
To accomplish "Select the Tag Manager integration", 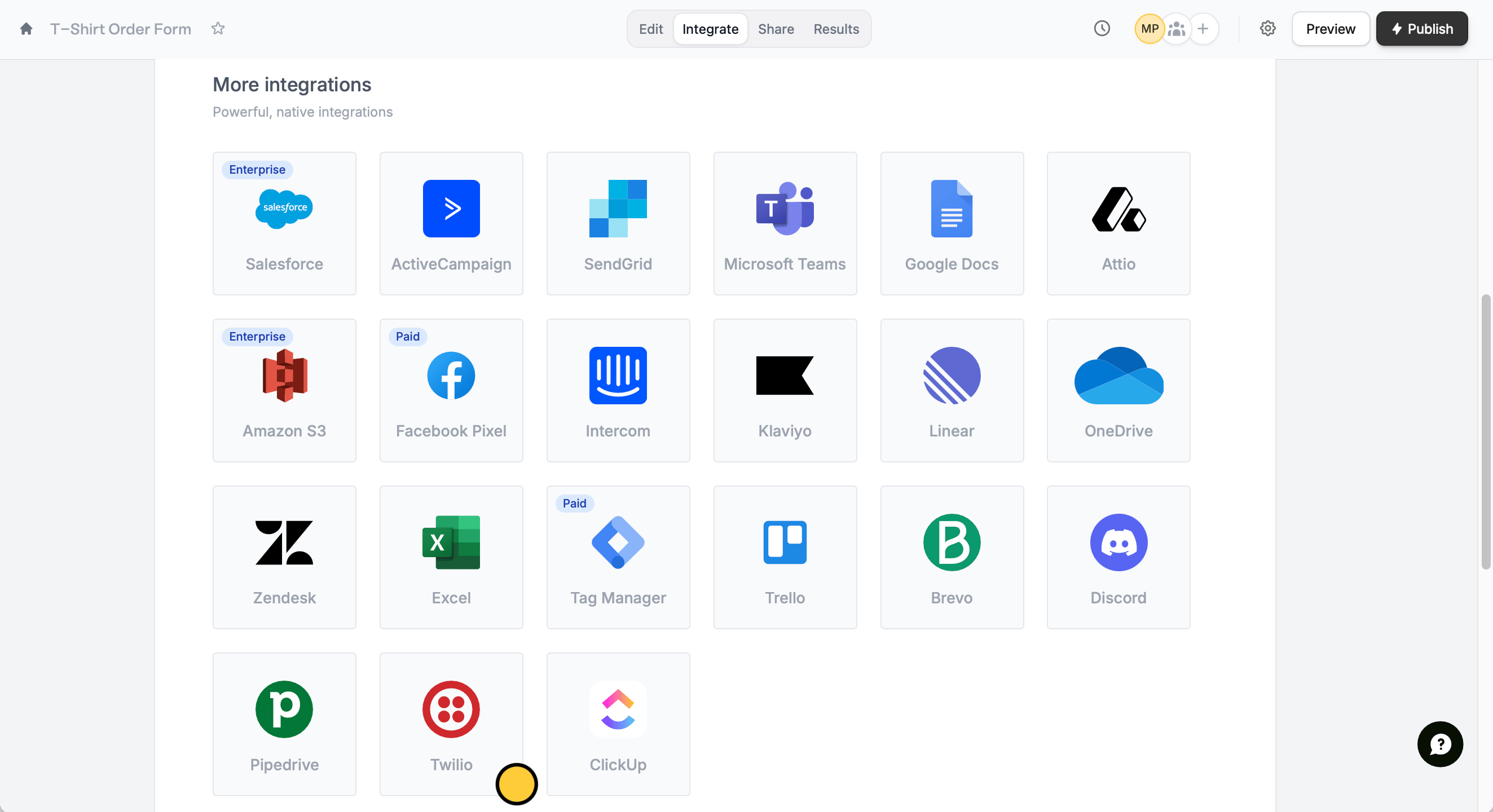I will point(618,557).
